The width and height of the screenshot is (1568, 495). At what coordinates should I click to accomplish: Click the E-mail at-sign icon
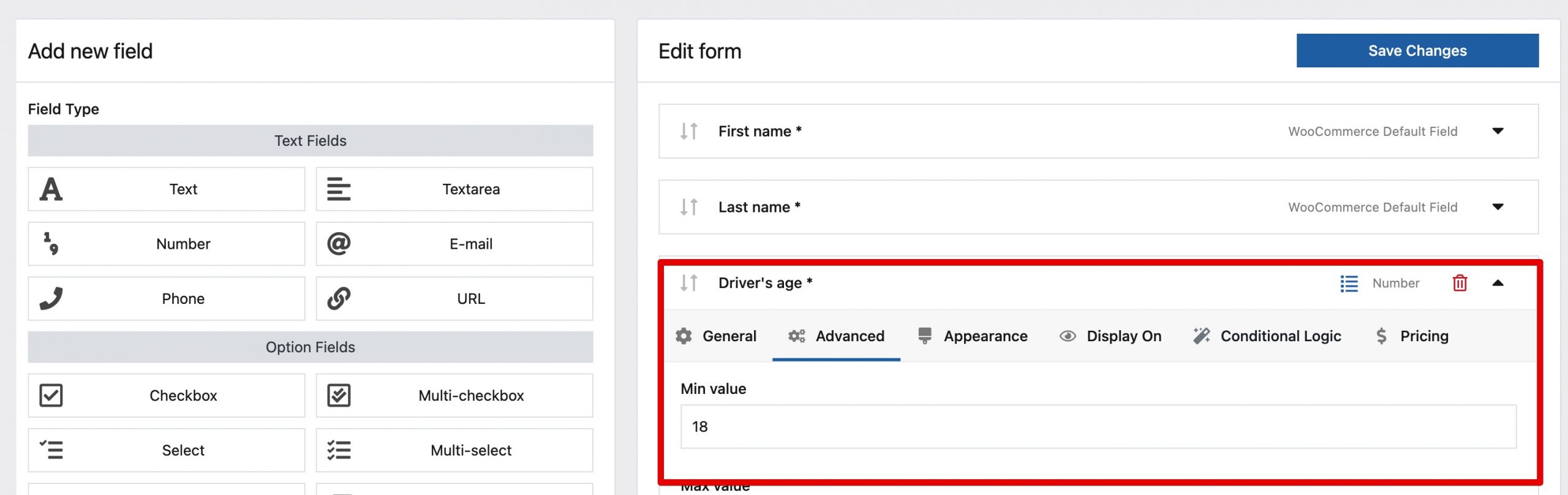(339, 244)
